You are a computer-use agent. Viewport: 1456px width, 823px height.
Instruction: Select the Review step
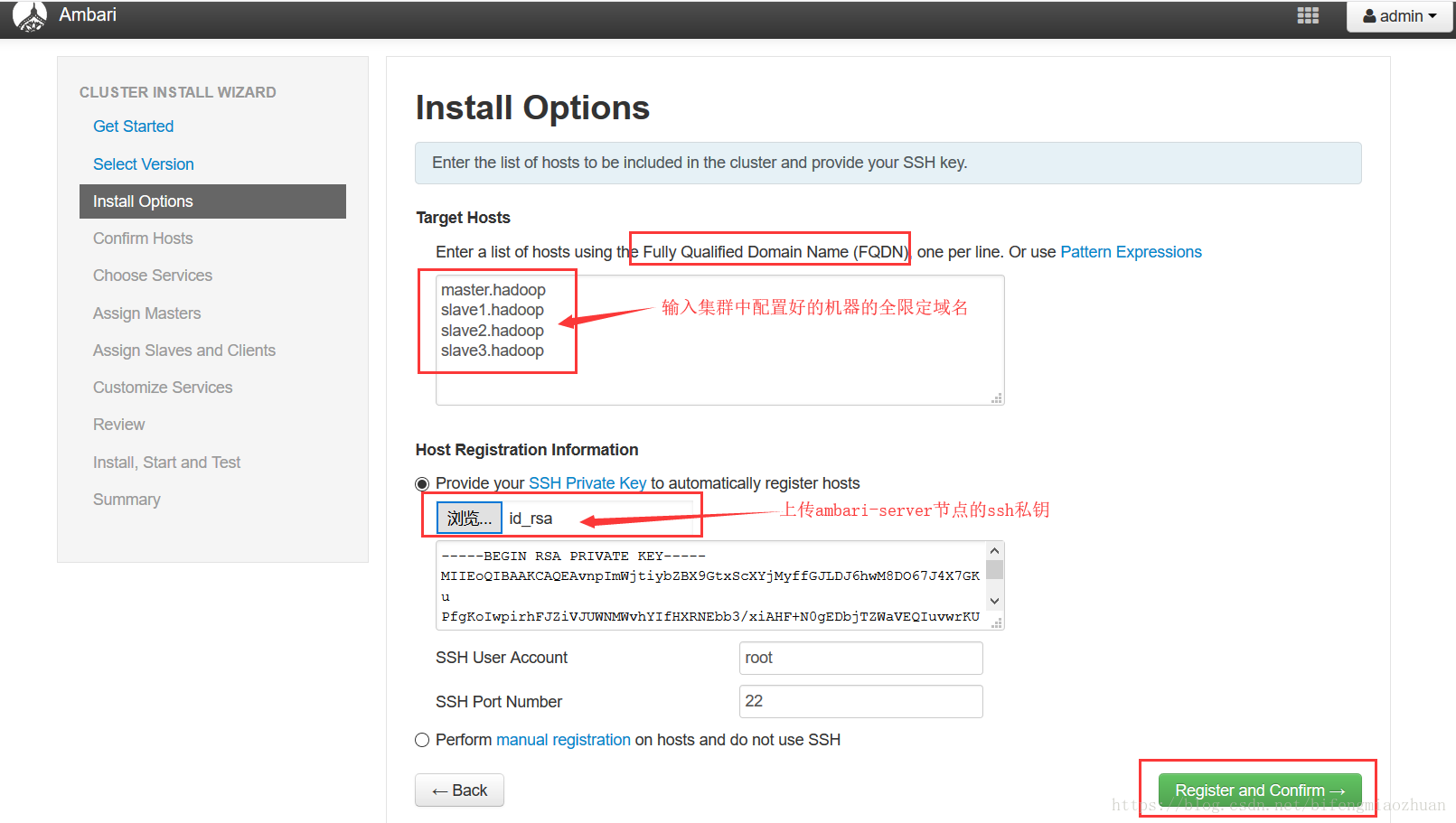pos(118,425)
